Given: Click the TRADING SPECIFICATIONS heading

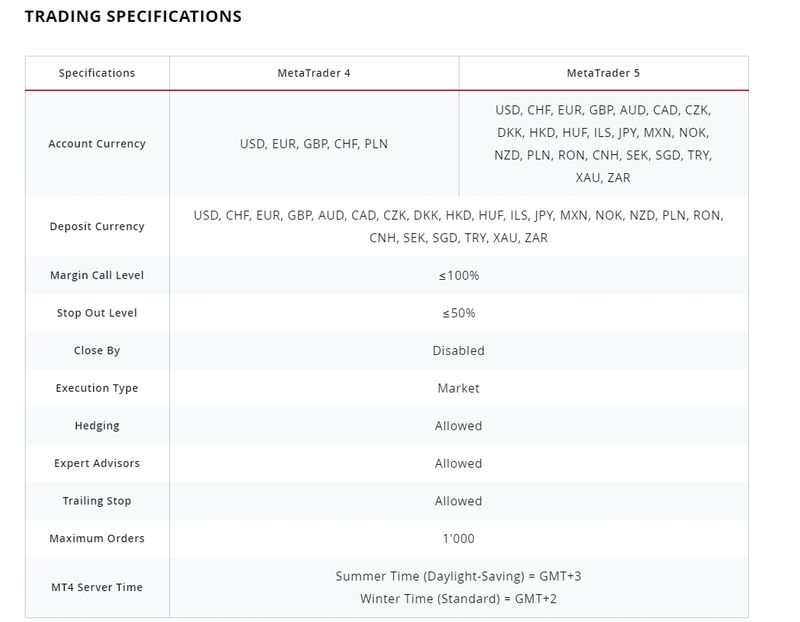Looking at the screenshot, I should [x=133, y=16].
